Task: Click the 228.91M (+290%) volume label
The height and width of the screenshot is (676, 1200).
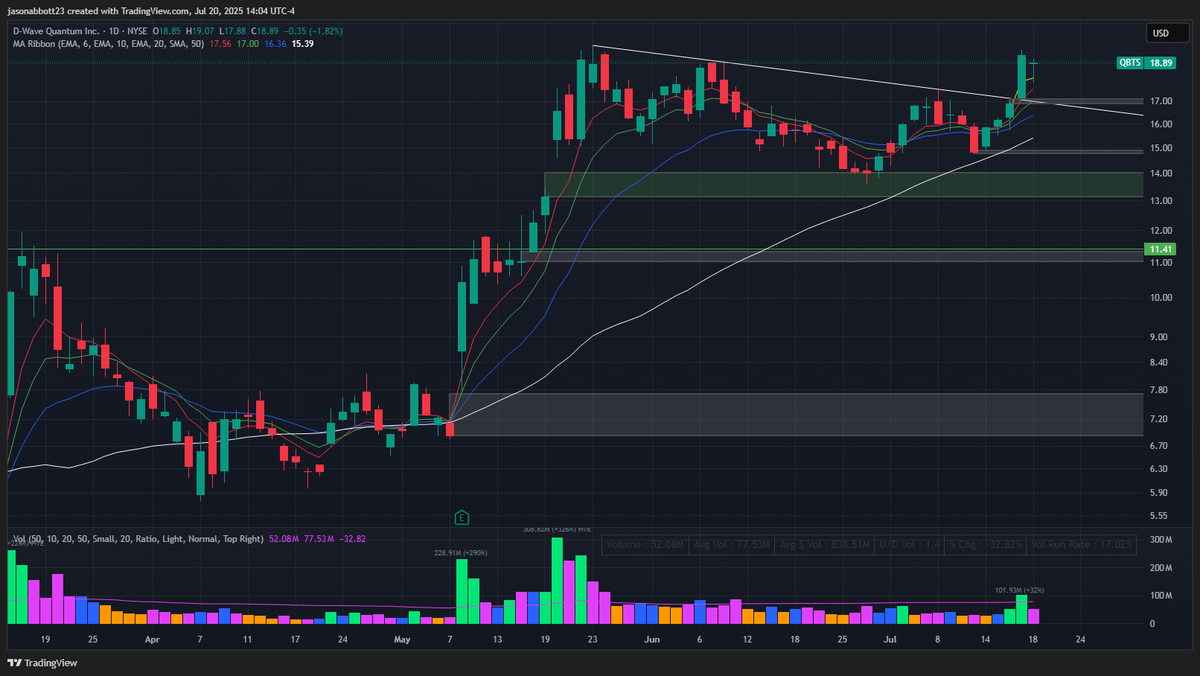Action: click(x=460, y=552)
